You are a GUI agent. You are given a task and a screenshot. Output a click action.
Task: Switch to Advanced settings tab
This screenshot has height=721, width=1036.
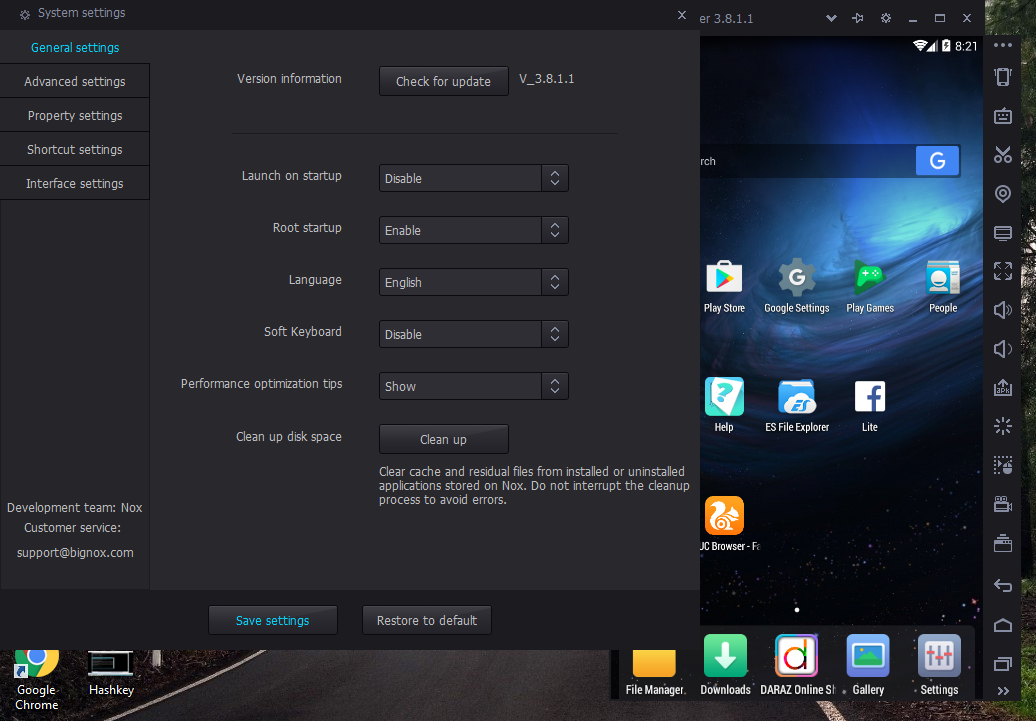tap(75, 81)
